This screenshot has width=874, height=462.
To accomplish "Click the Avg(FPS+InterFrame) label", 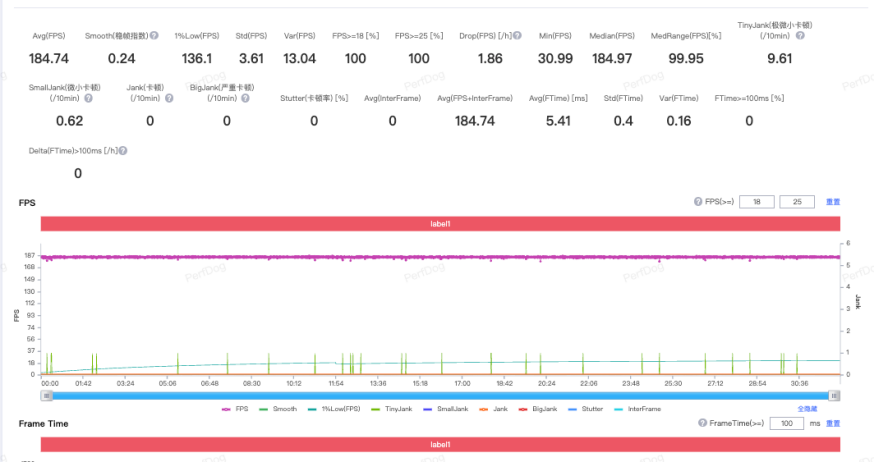I will click(475, 98).
